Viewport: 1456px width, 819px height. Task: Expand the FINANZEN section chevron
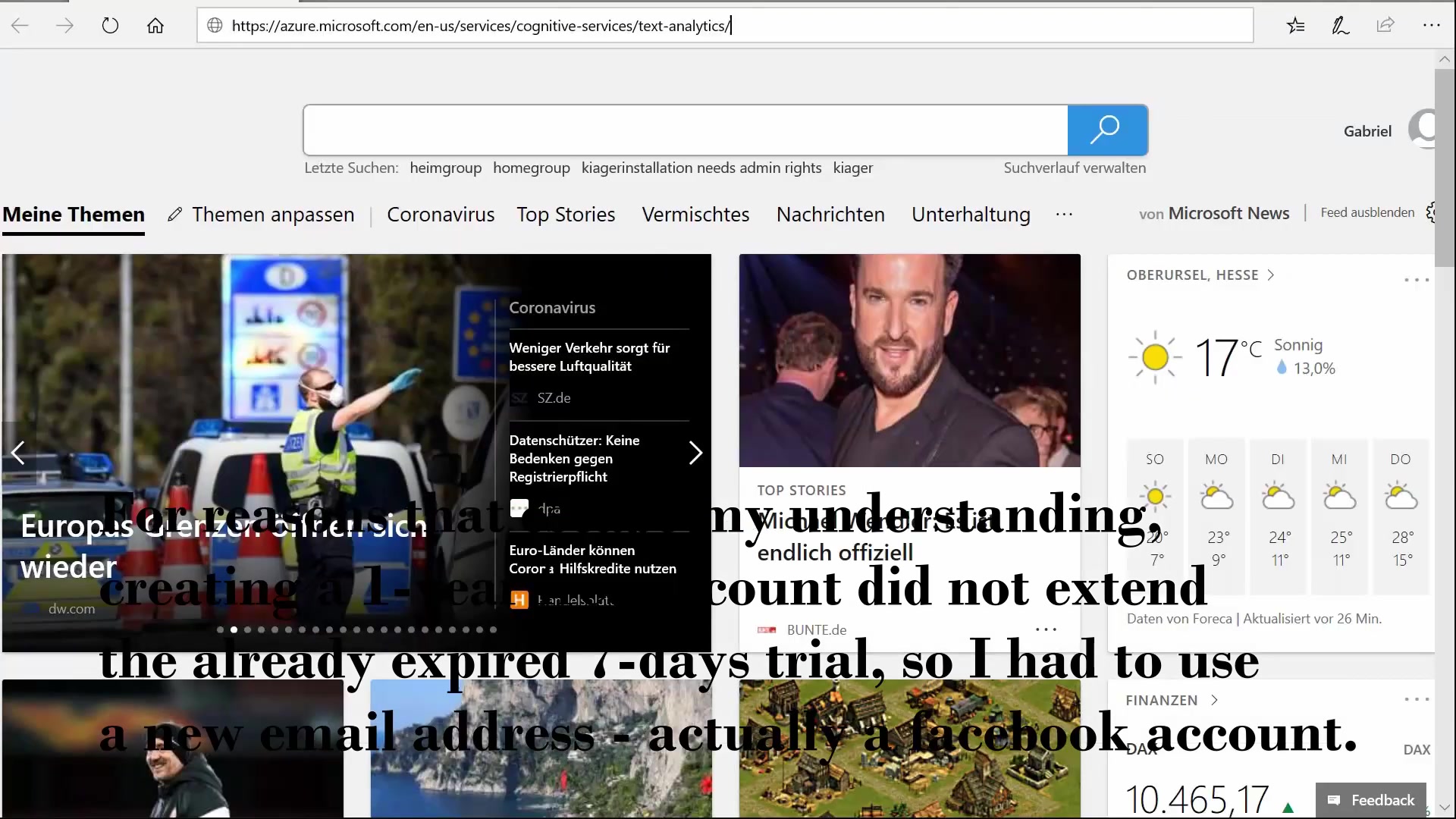(1214, 700)
